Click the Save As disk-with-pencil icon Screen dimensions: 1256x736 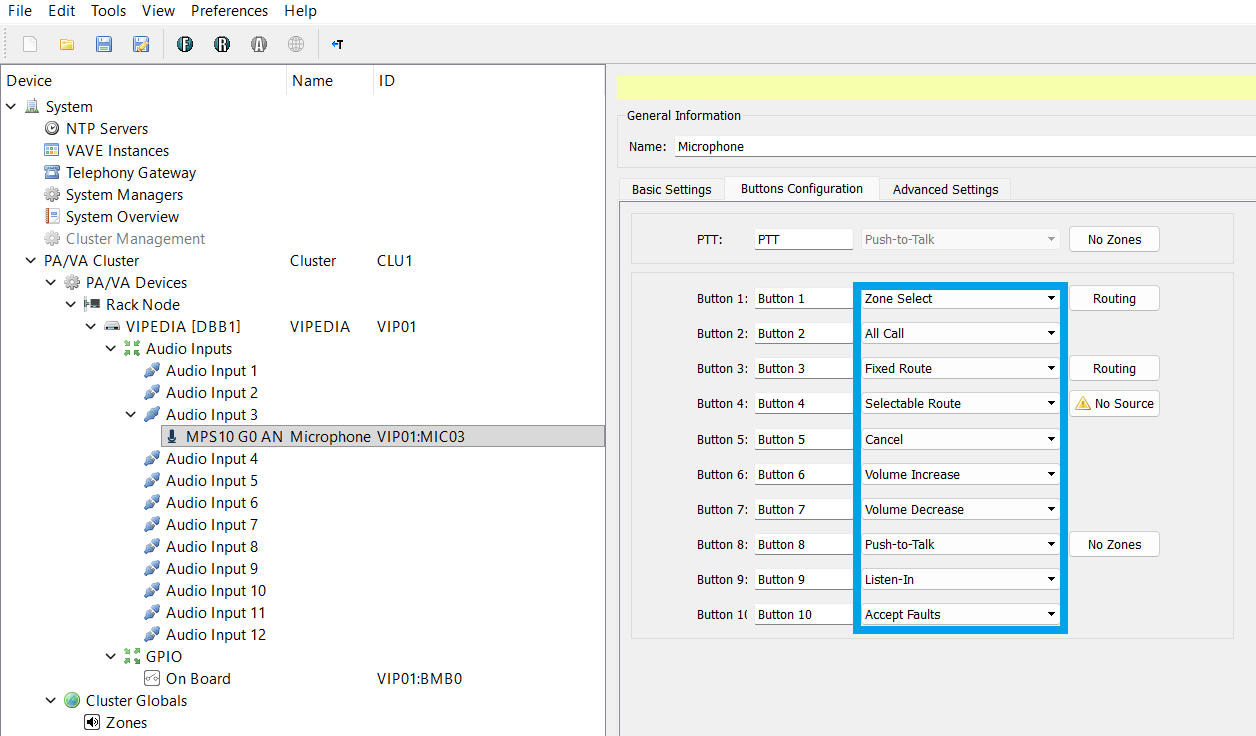click(141, 44)
